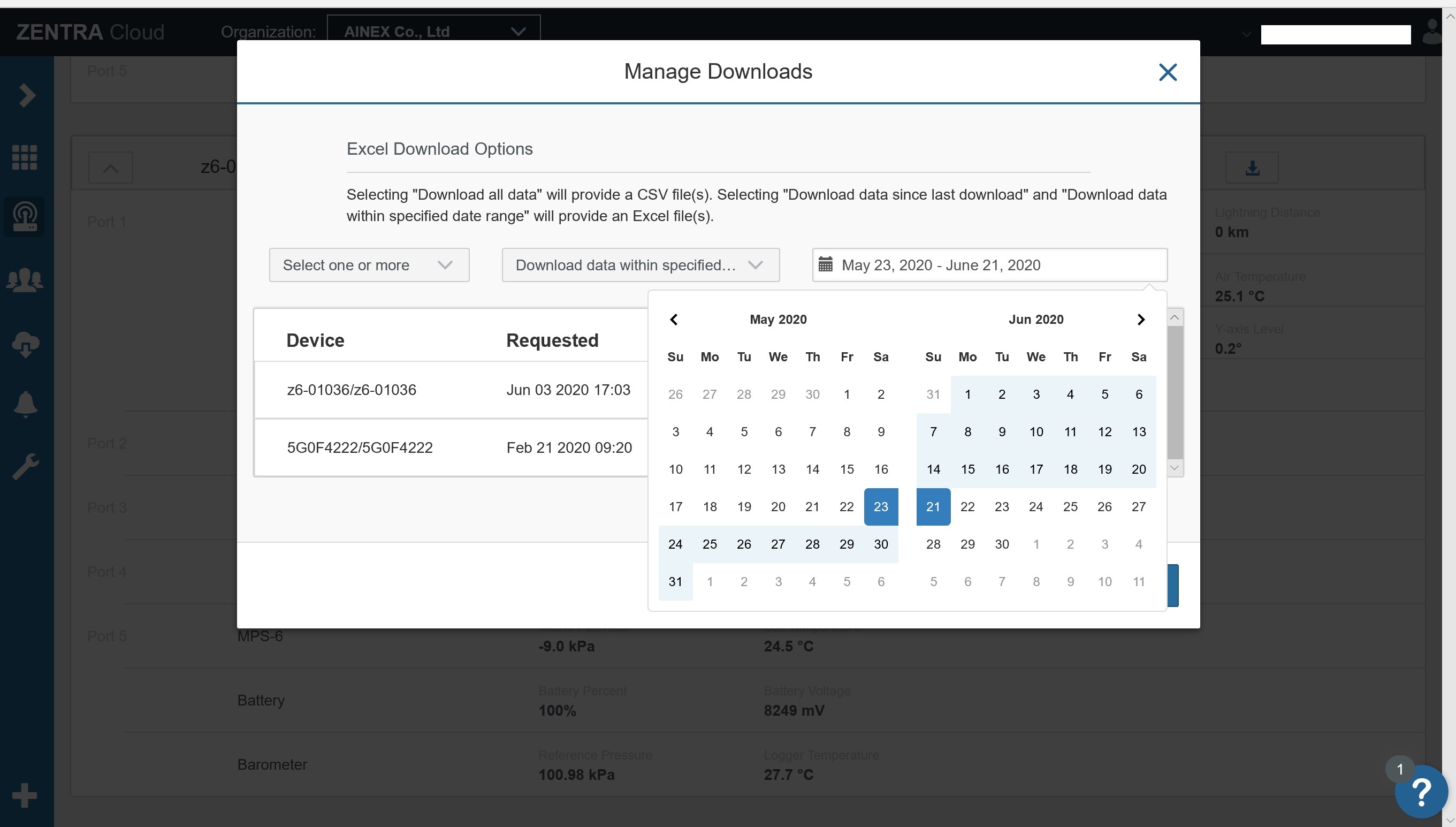The image size is (1456, 827).
Task: Open the wrench settings icon in sidebar
Action: click(x=26, y=467)
